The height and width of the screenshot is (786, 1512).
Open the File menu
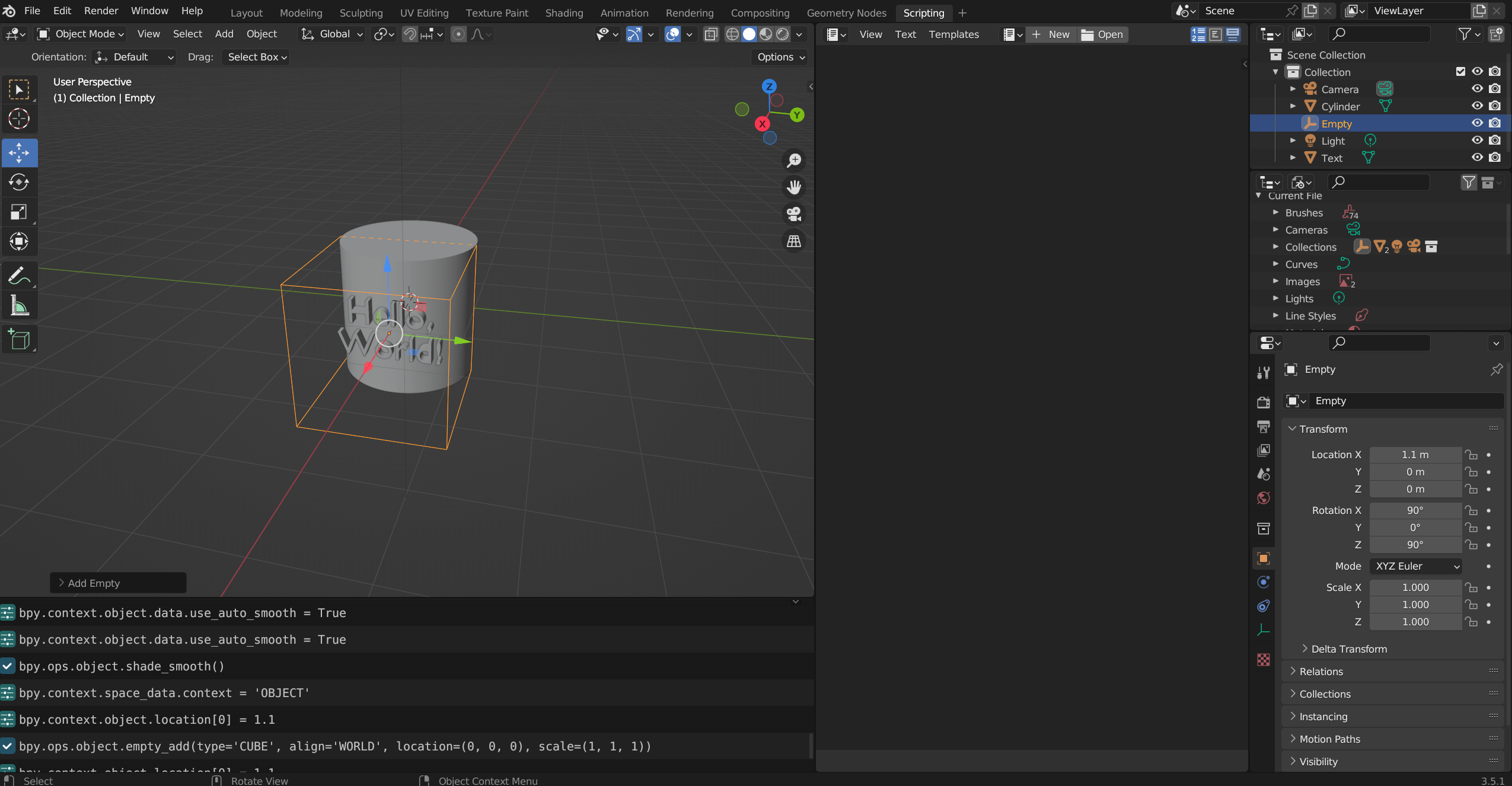tap(32, 11)
